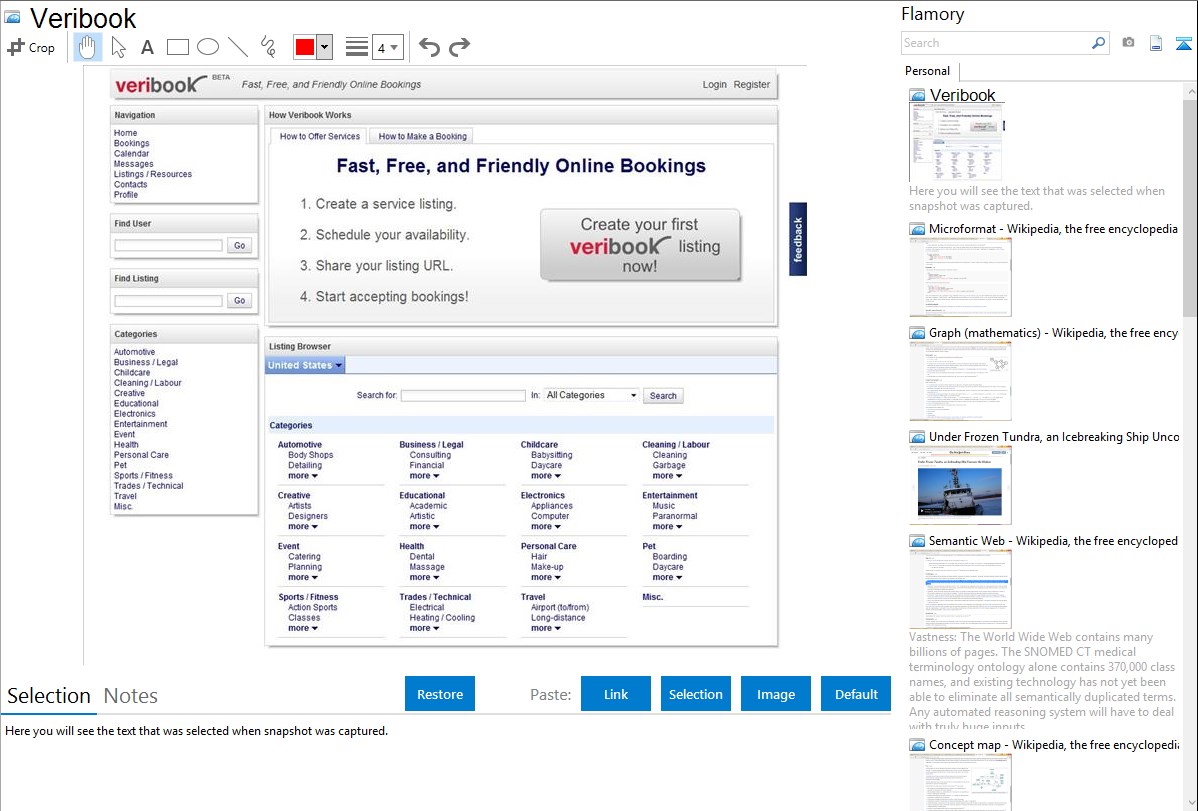Screen dimensions: 1198x811
Task: Click the red color swatch
Action: tap(305, 47)
